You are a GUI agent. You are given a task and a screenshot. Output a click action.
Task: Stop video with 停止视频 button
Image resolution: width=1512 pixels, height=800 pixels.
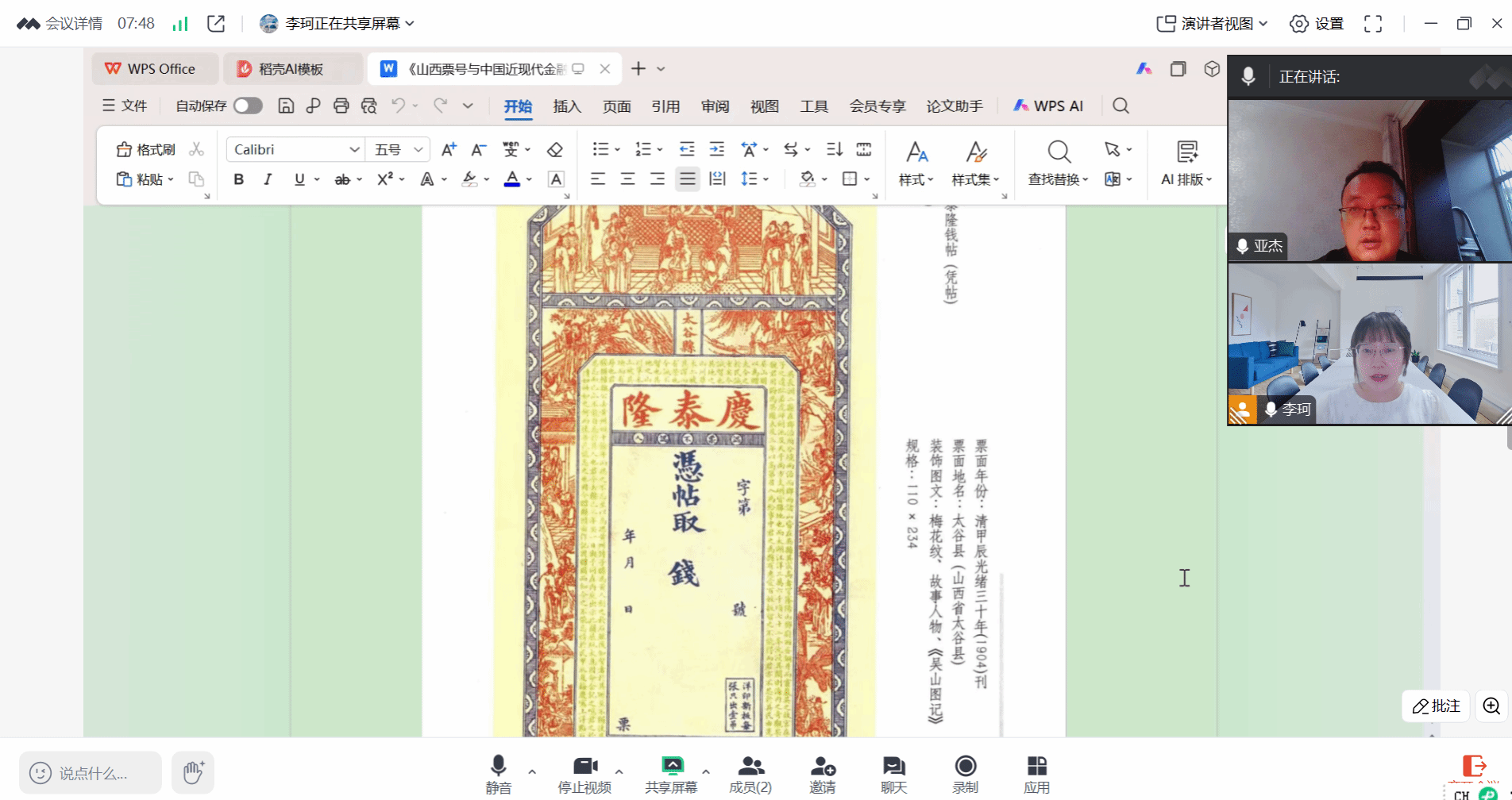coord(584,774)
